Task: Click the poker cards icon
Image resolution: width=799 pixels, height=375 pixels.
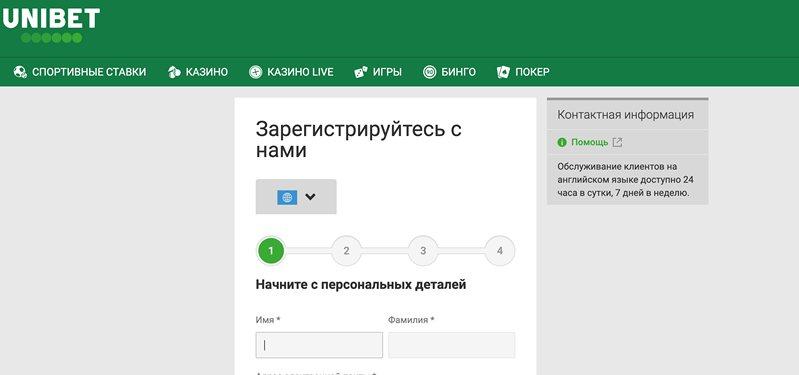Action: (503, 72)
